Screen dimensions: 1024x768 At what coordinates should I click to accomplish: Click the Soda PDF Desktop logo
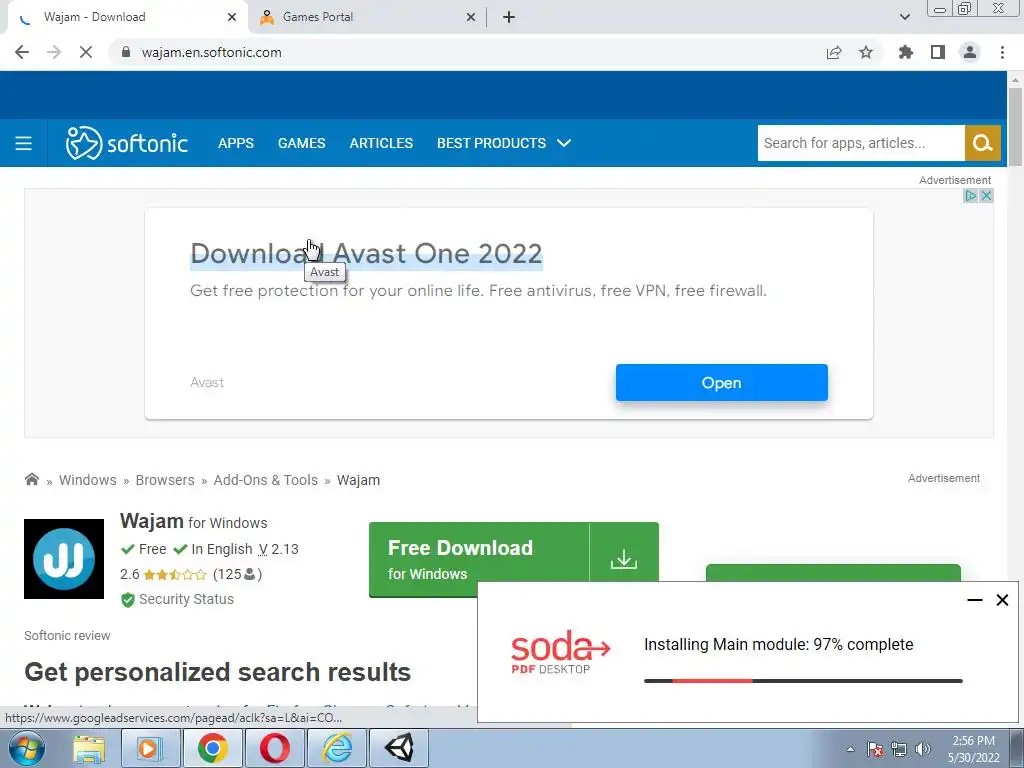(x=560, y=652)
